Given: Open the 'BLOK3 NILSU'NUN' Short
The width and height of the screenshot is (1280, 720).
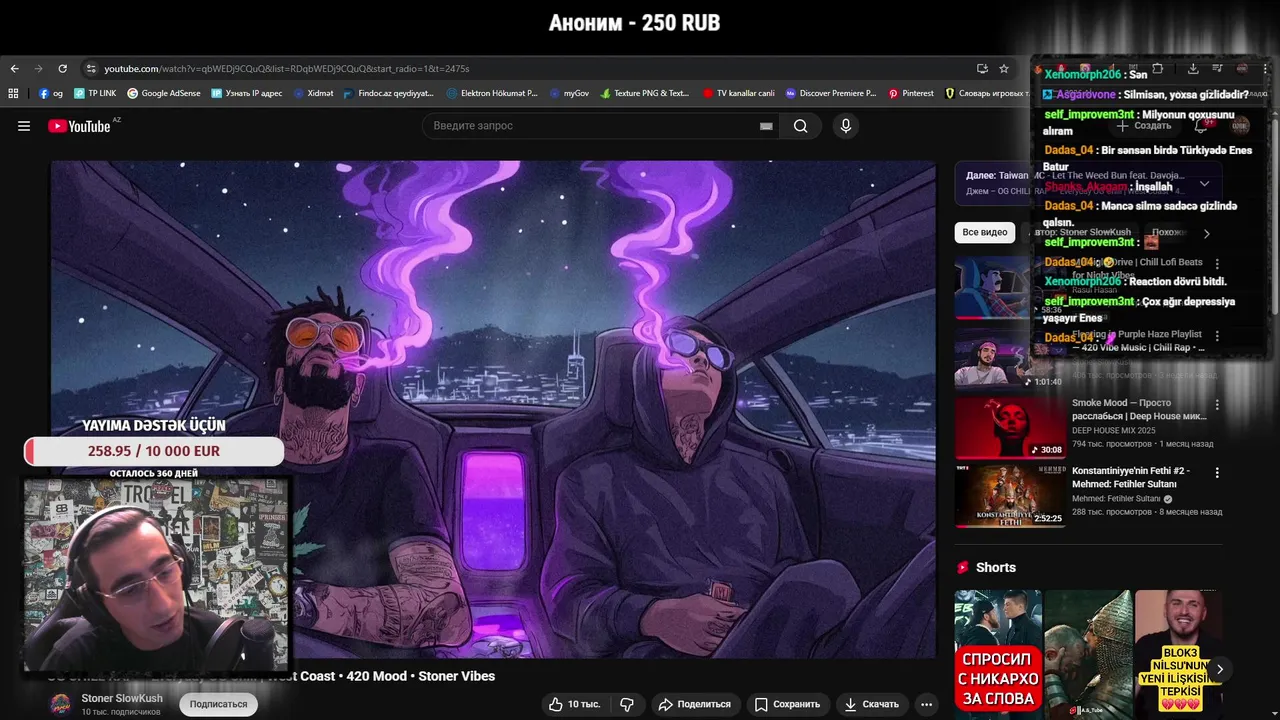Looking at the screenshot, I should [1178, 654].
